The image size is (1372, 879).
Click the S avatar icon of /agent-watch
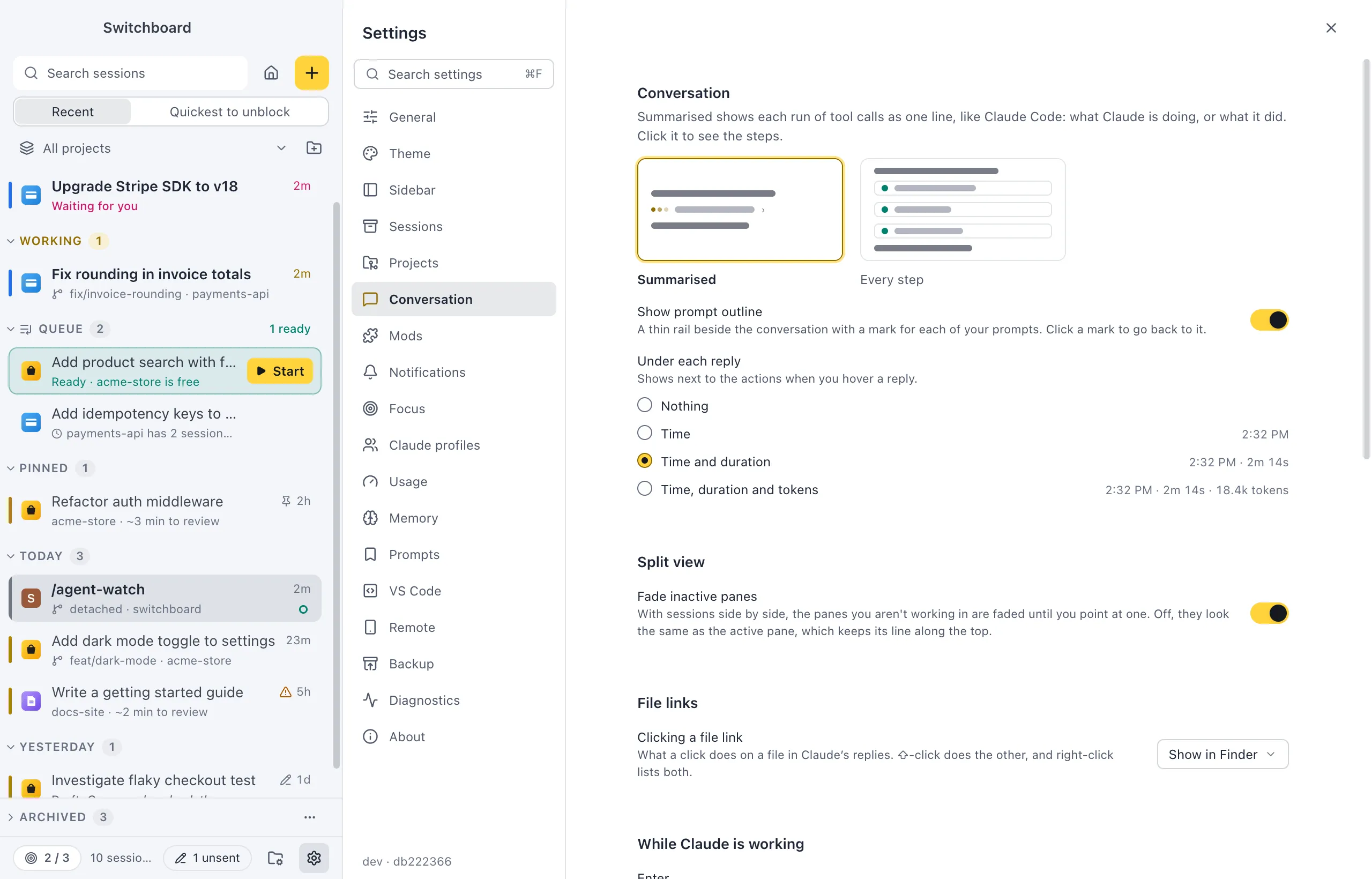coord(31,598)
